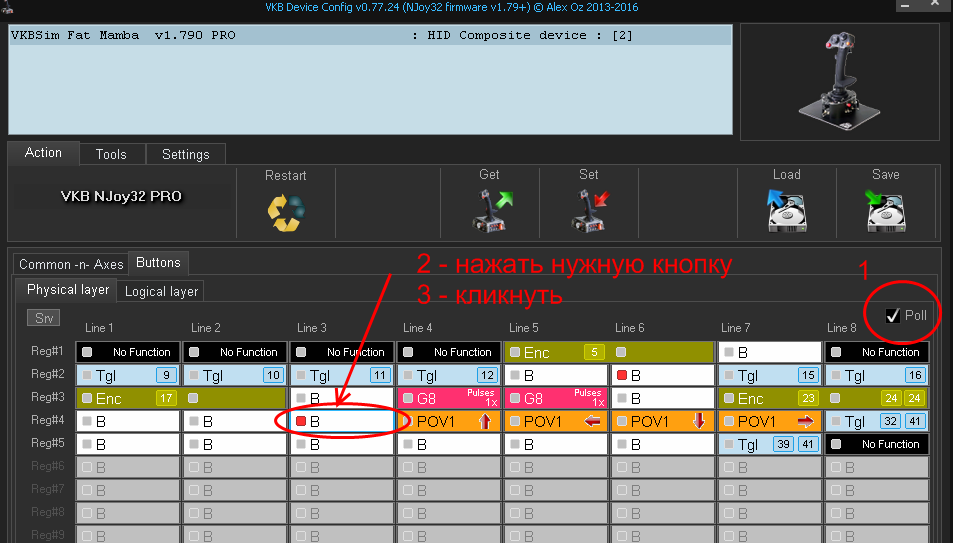Select the Buttons tab
Viewport: 953px width, 543px height.
(159, 263)
